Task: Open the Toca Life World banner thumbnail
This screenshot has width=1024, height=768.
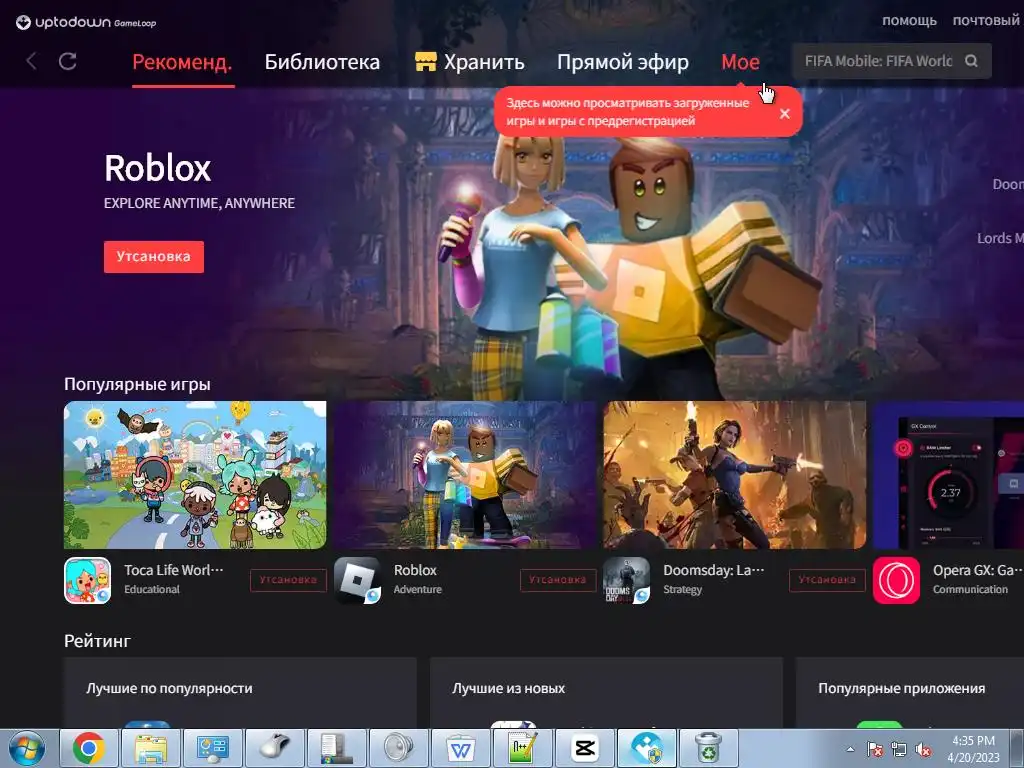Action: click(195, 475)
